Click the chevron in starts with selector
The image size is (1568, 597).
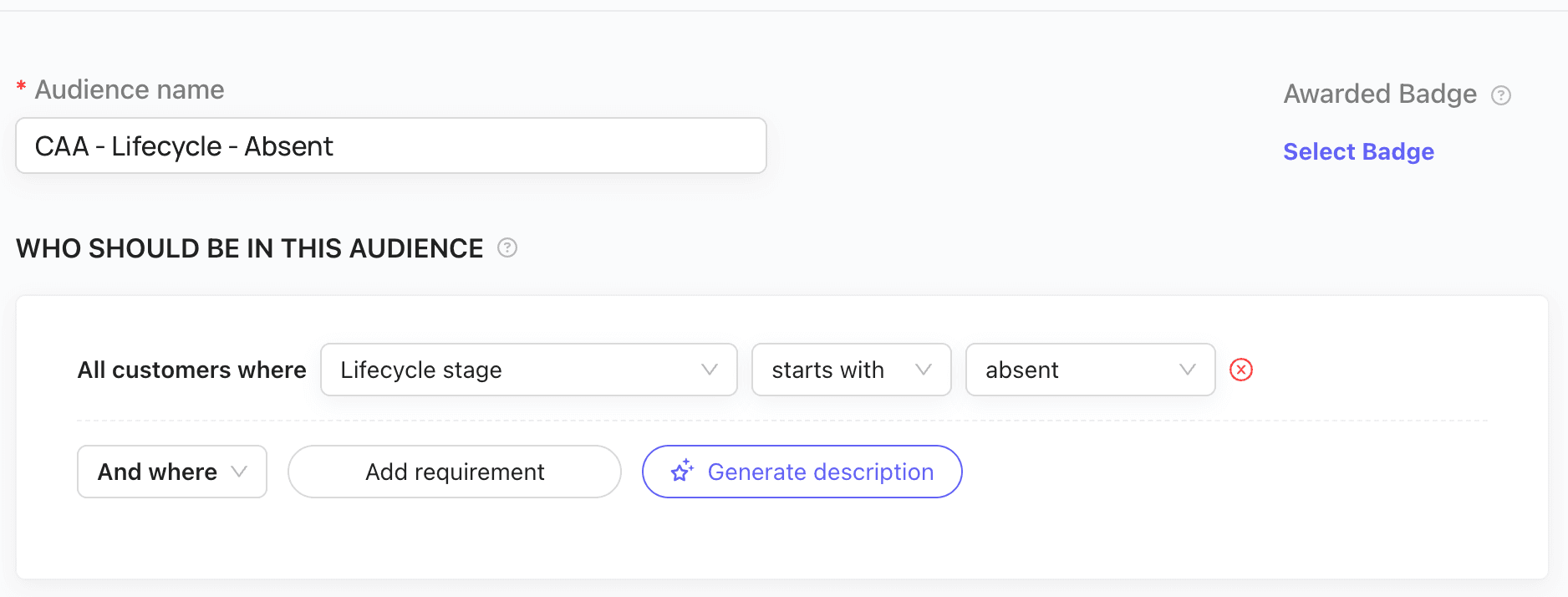coord(924,370)
